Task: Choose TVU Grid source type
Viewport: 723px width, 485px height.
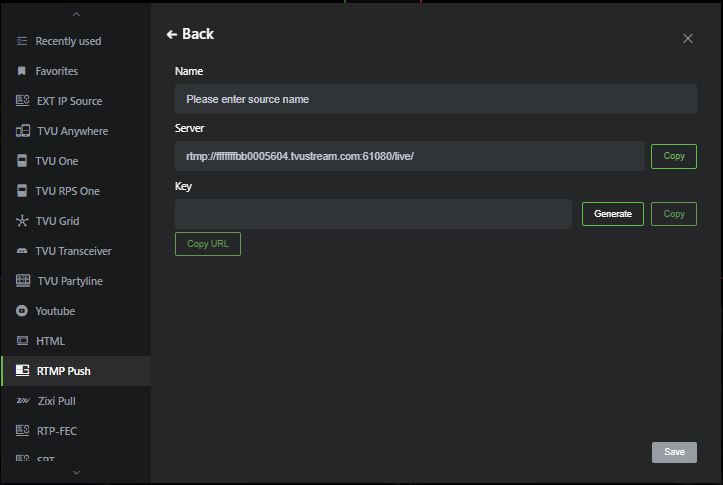Action: click(x=76, y=221)
